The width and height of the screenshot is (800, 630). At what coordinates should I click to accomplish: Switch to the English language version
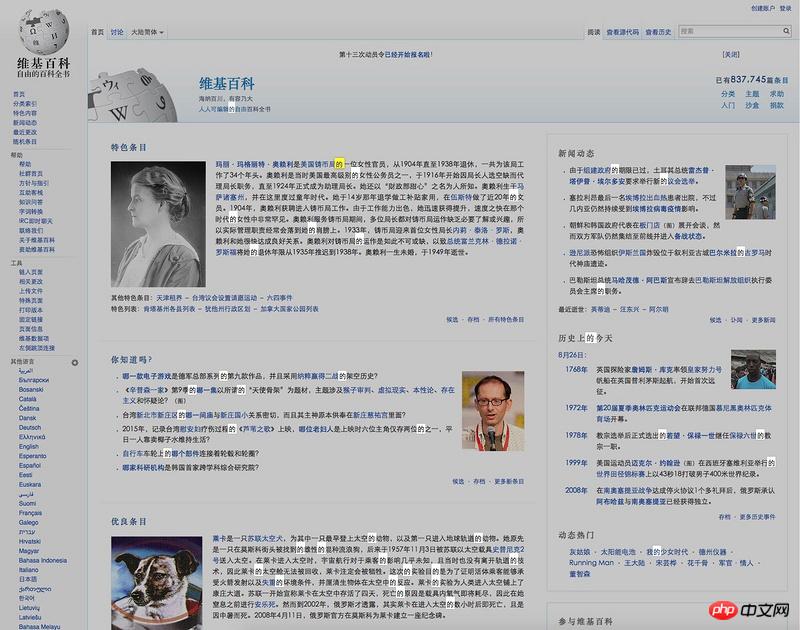29,446
